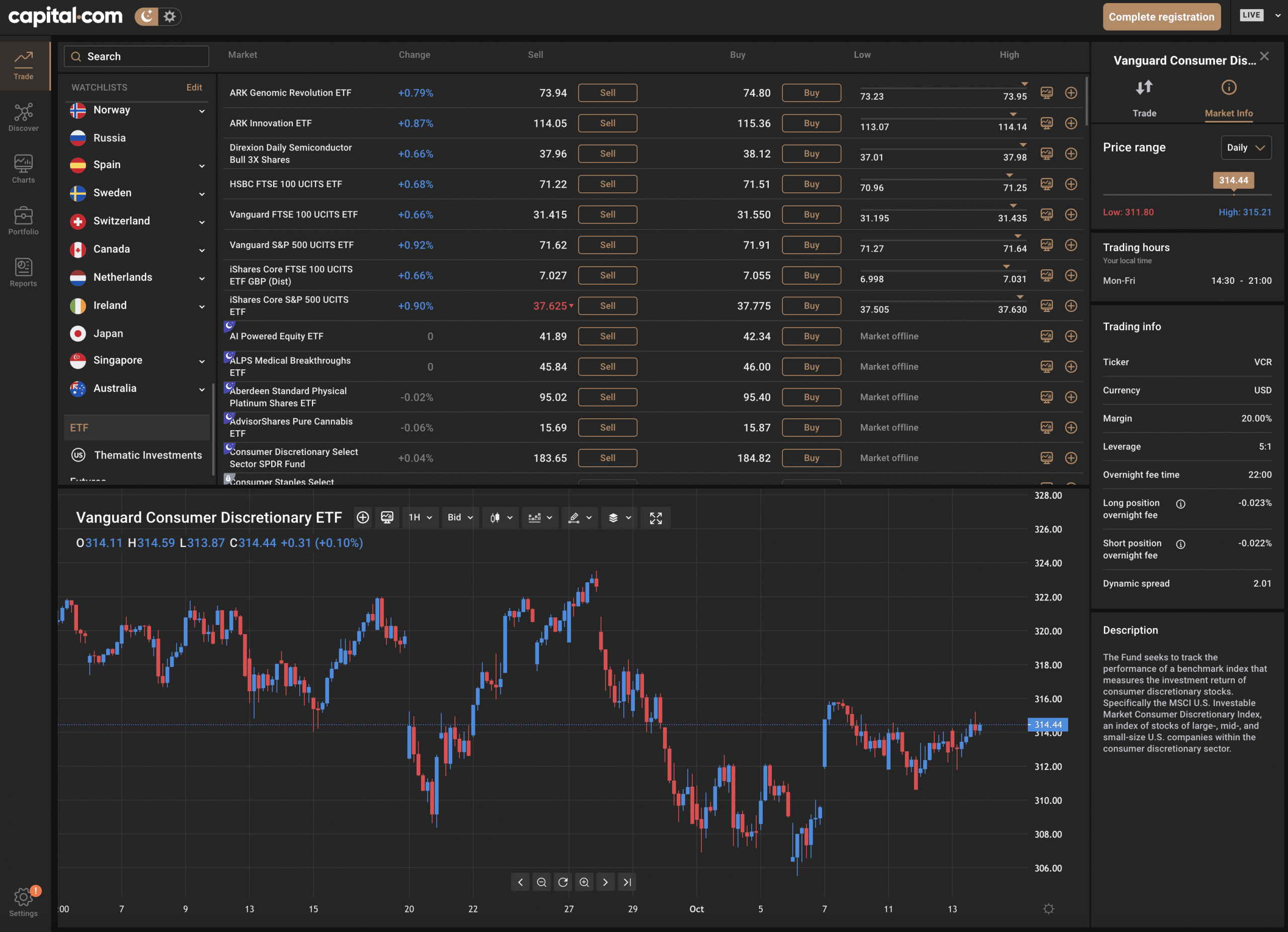This screenshot has width=1288, height=932.
Task: Open Settings in the sidebar
Action: pyautogui.click(x=23, y=901)
